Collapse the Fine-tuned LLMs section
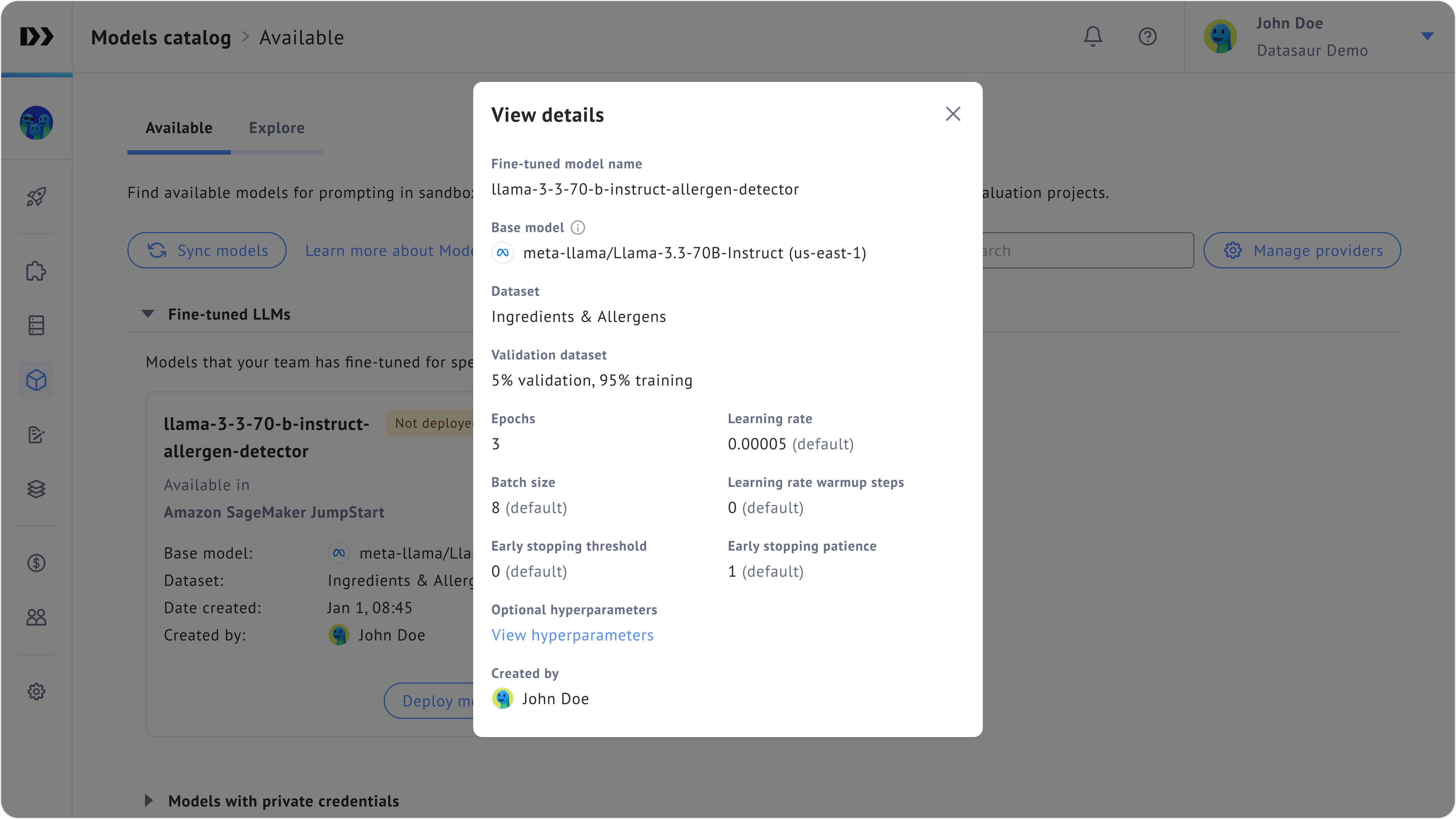Image resolution: width=1456 pixels, height=819 pixels. pos(148,314)
